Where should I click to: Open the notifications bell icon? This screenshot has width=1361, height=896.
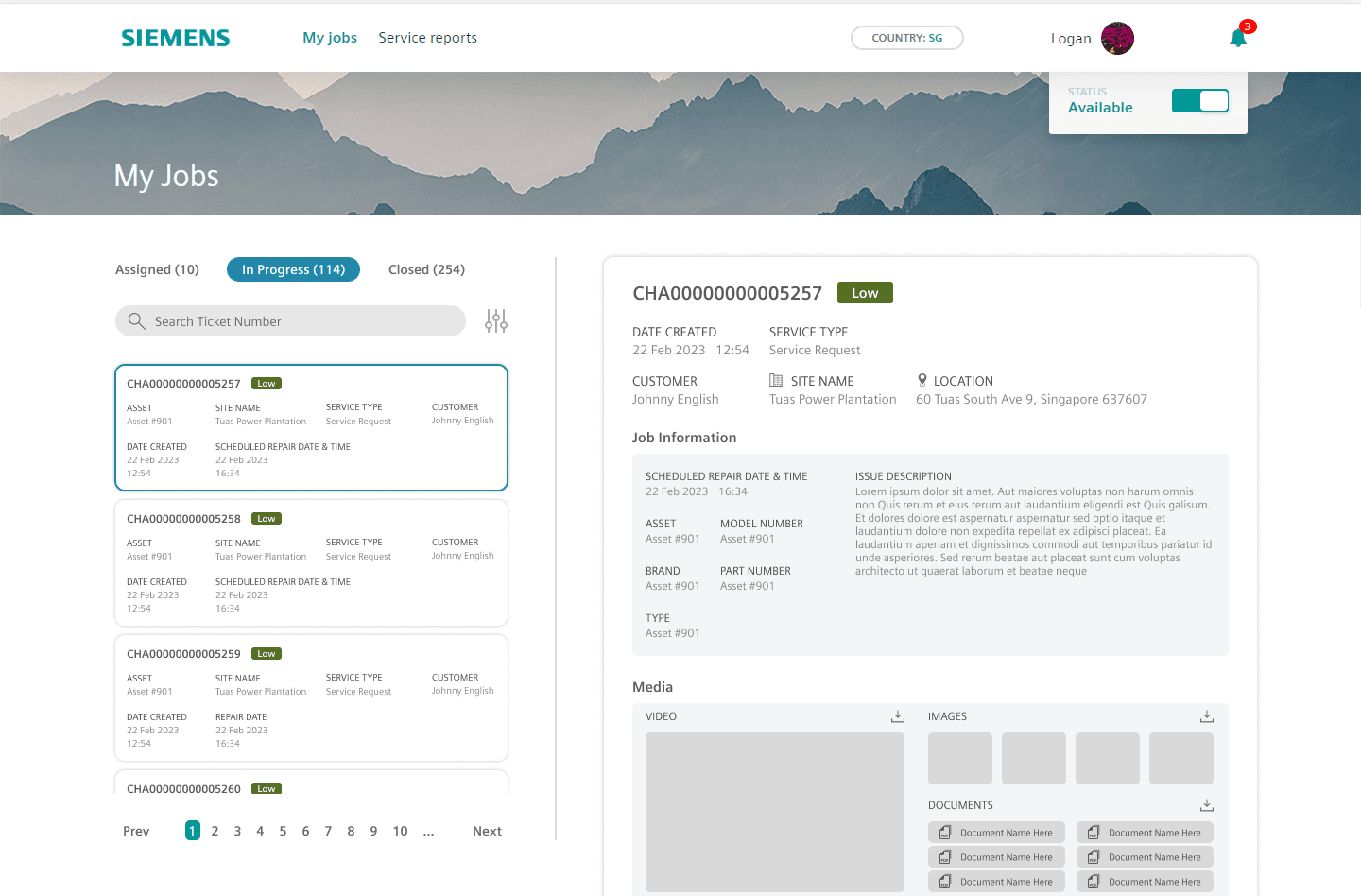coord(1238,38)
